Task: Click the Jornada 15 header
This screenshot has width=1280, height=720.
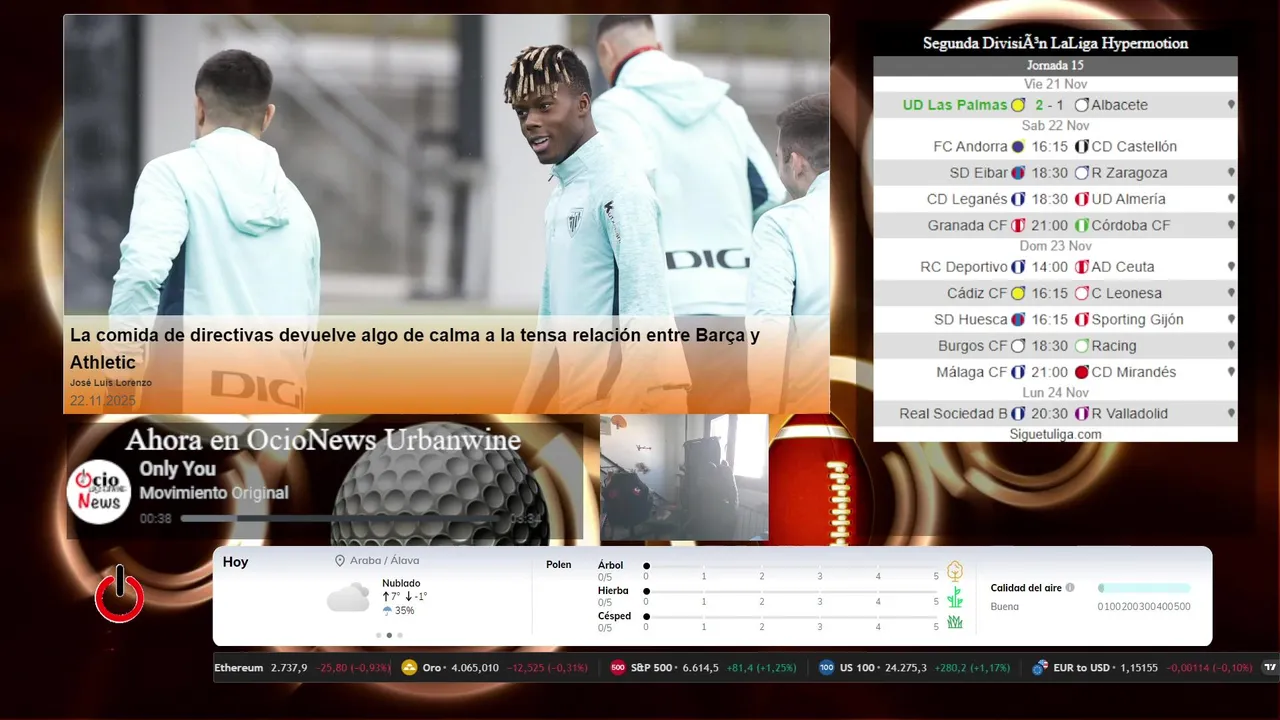Action: point(1055,65)
